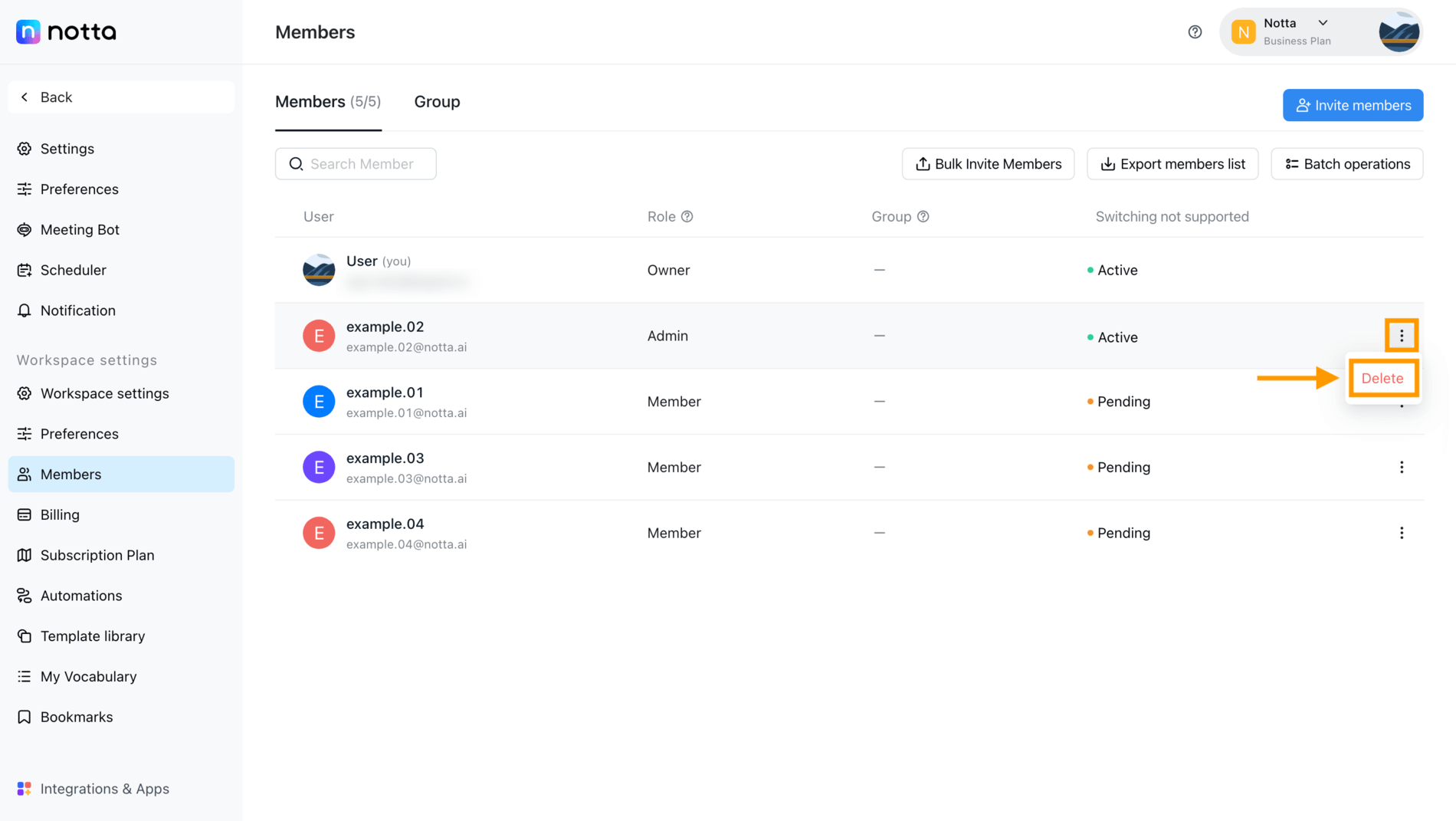Click the example.02@notta.ai email
Screen dimensions: 1456x821
(x=406, y=347)
